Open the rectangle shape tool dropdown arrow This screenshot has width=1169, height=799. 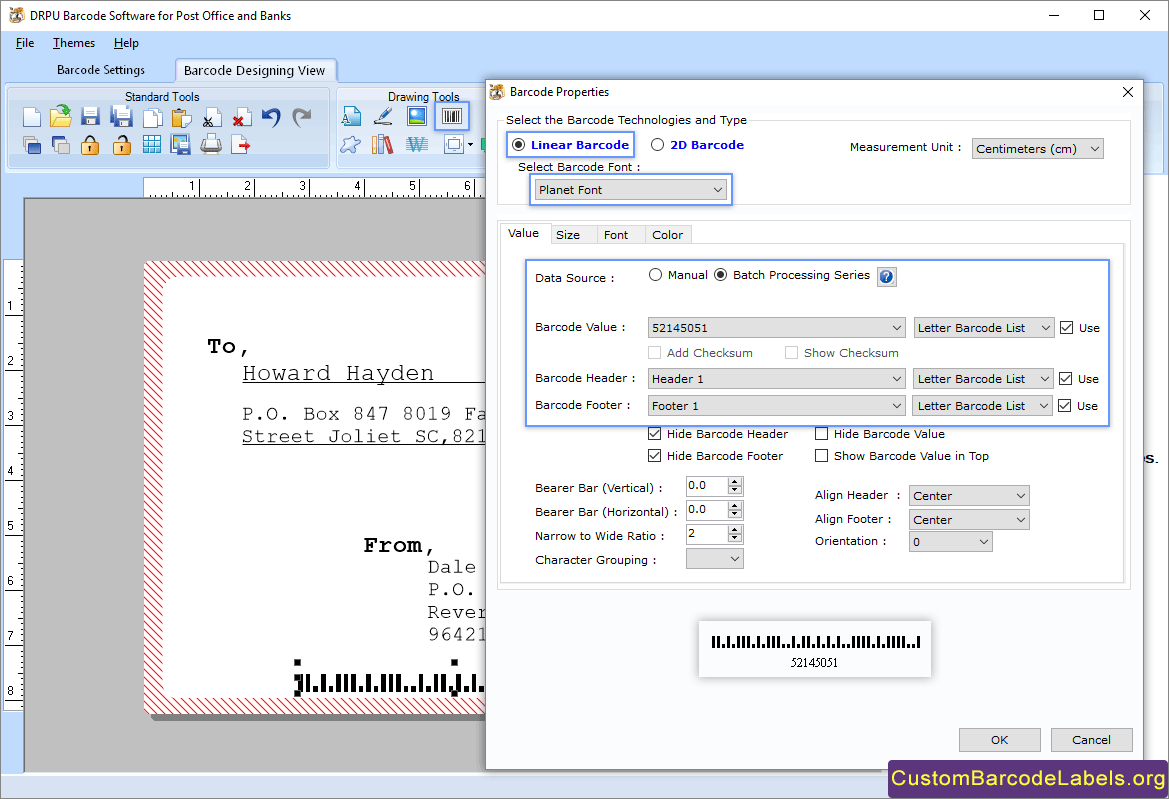click(x=470, y=145)
